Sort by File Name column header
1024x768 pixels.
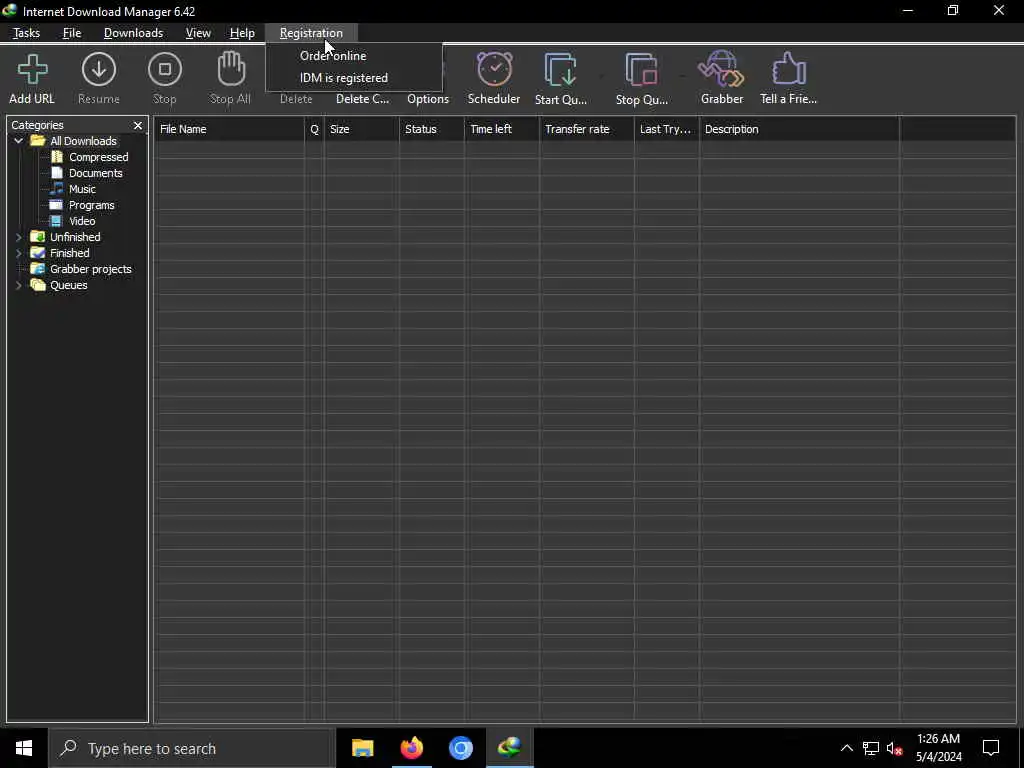(x=229, y=129)
